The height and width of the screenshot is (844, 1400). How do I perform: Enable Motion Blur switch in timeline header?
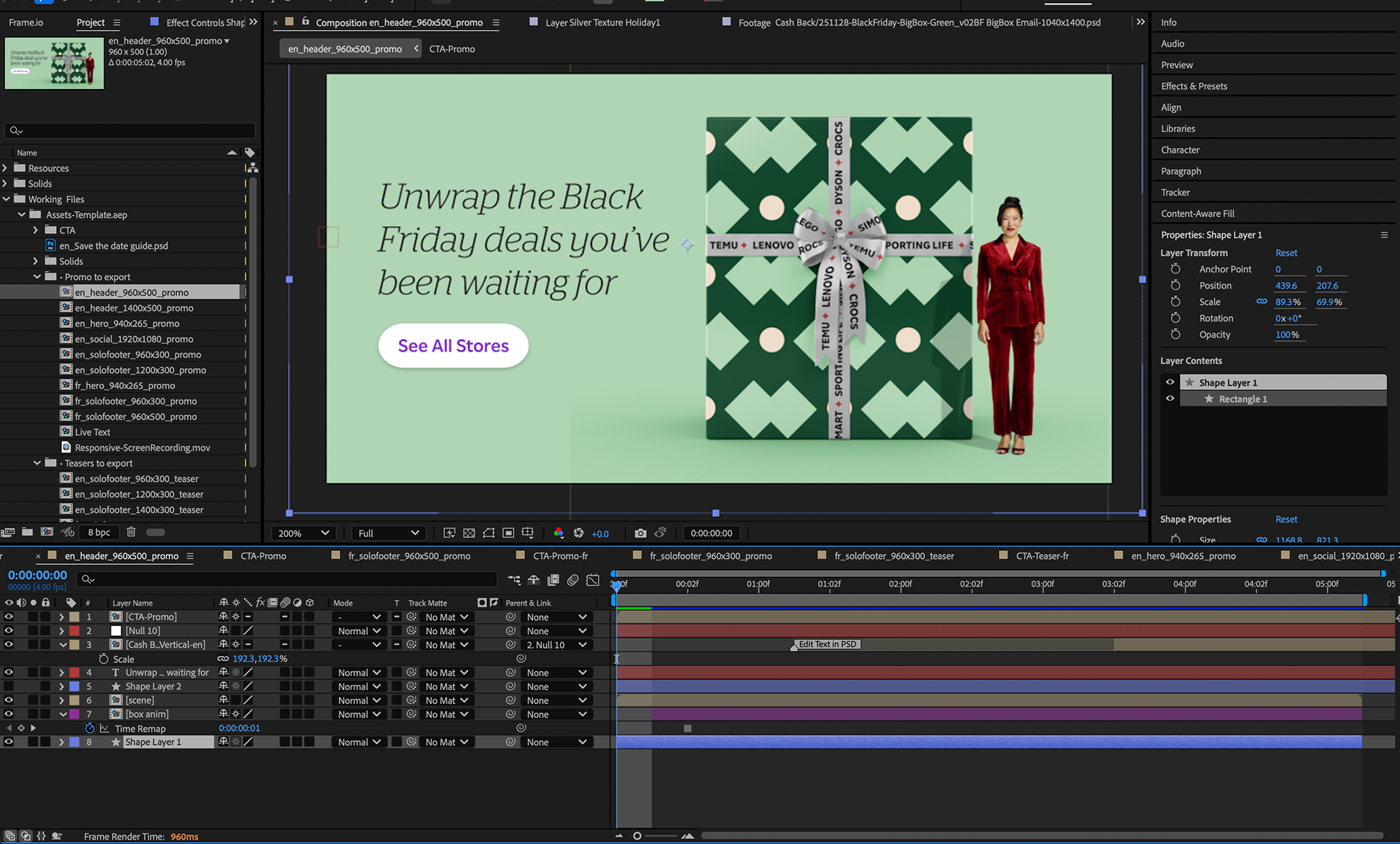(x=573, y=580)
